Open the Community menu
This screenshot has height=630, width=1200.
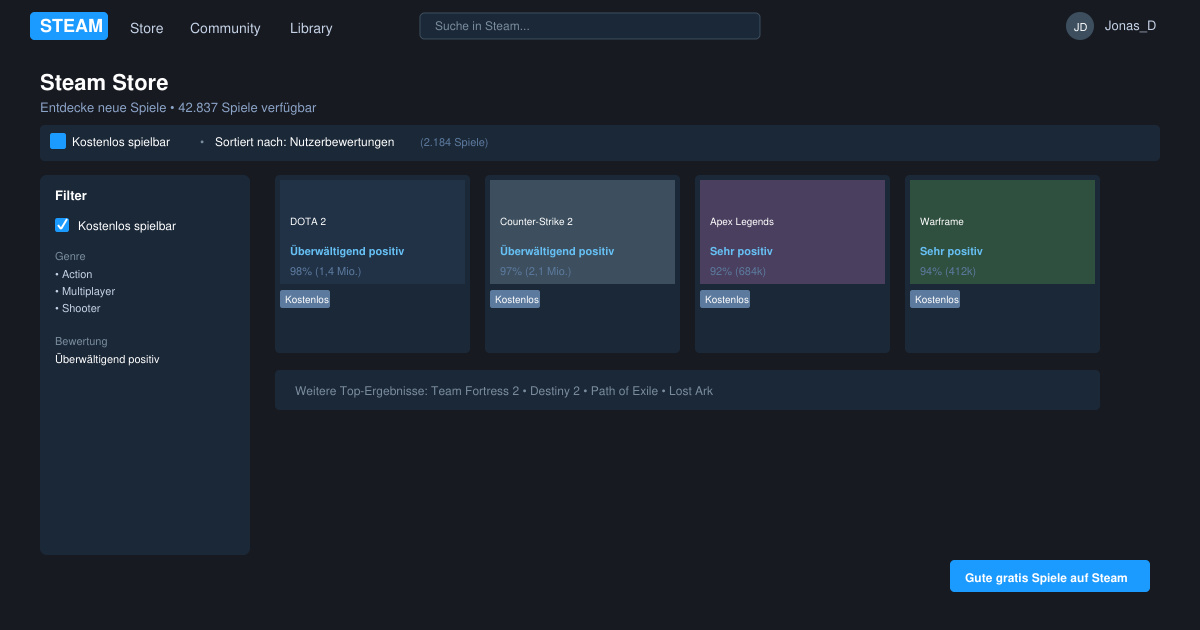(225, 28)
